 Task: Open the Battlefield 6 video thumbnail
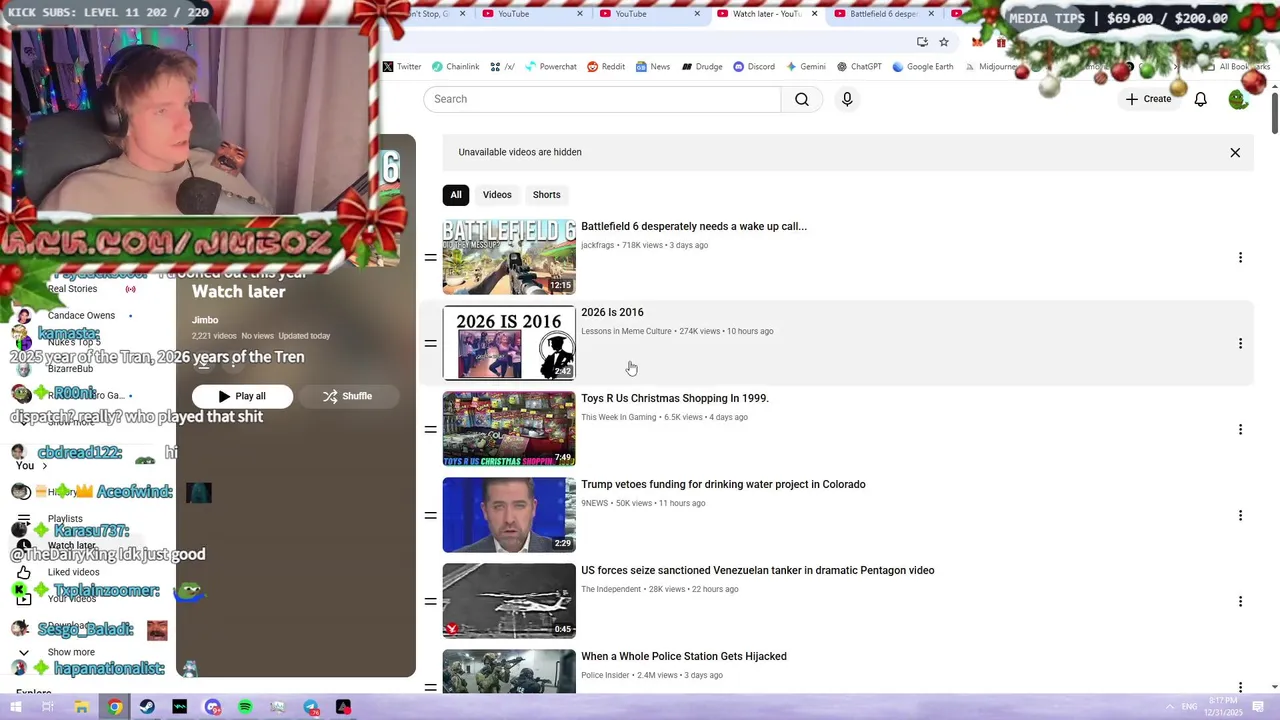click(509, 257)
